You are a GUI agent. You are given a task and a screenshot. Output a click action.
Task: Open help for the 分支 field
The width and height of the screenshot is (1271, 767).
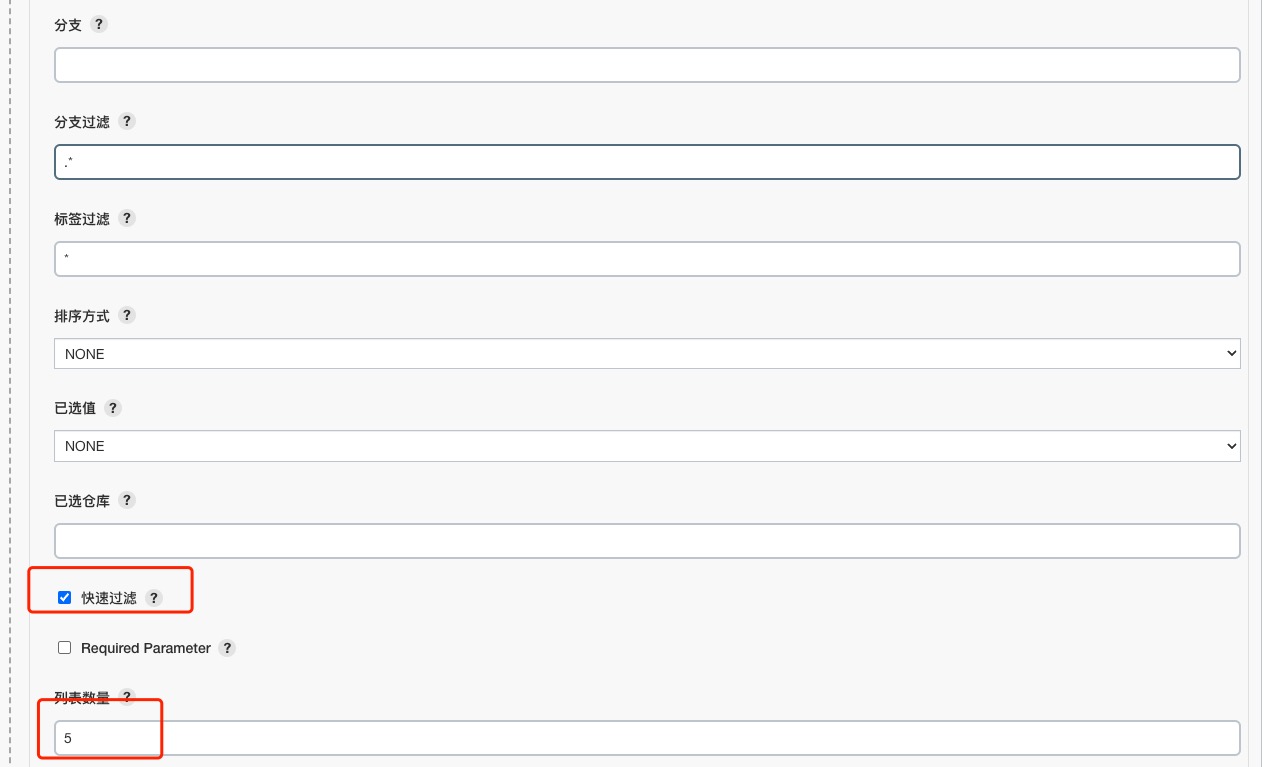[98, 25]
